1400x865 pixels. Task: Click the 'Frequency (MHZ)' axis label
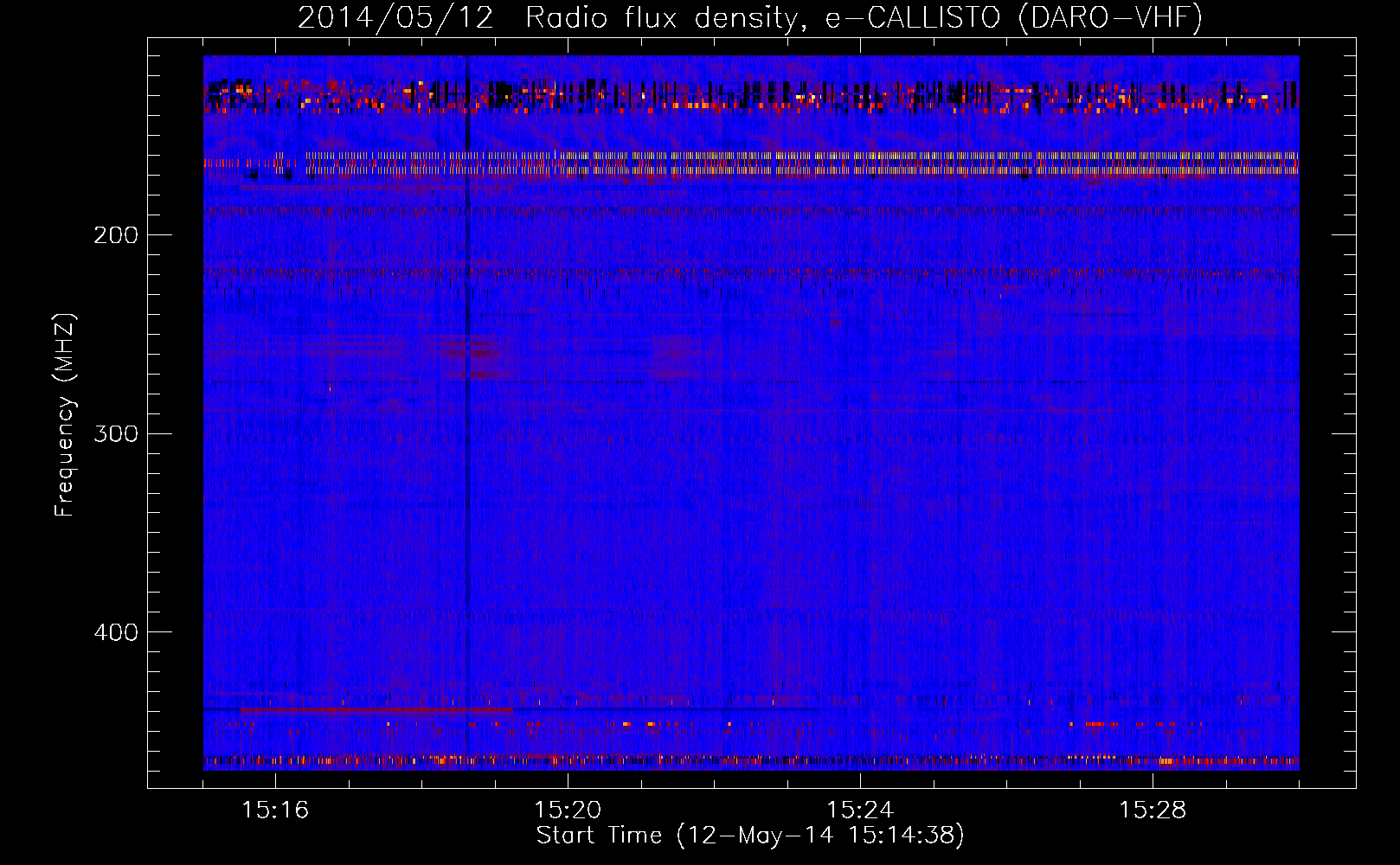pos(65,414)
